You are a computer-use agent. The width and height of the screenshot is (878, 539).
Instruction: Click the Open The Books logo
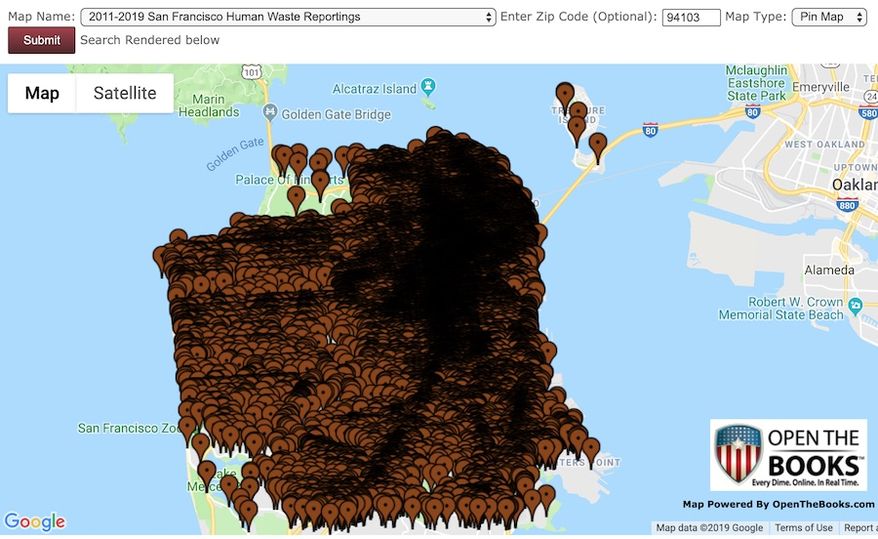[x=788, y=455]
